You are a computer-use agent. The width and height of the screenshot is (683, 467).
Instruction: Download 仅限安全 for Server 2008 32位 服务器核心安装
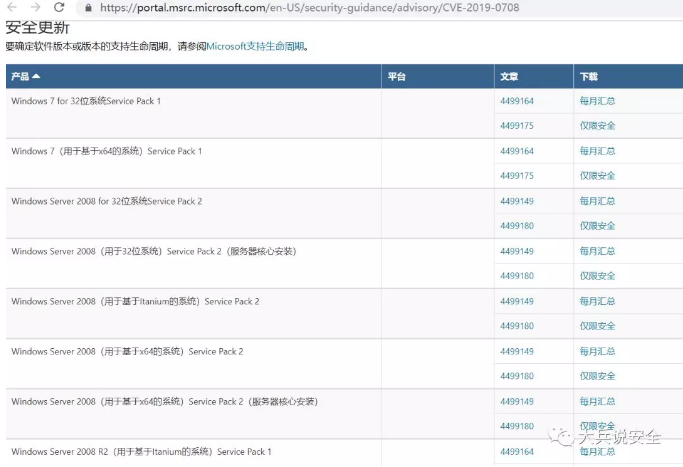tap(597, 276)
